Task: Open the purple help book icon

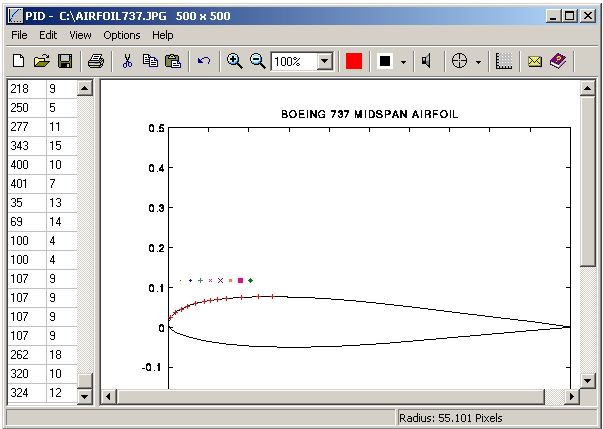Action: pos(558,61)
